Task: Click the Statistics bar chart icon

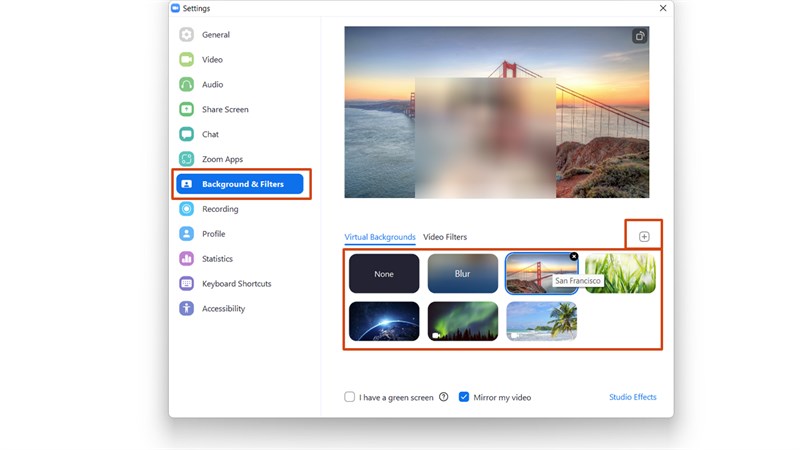Action: pyautogui.click(x=186, y=259)
